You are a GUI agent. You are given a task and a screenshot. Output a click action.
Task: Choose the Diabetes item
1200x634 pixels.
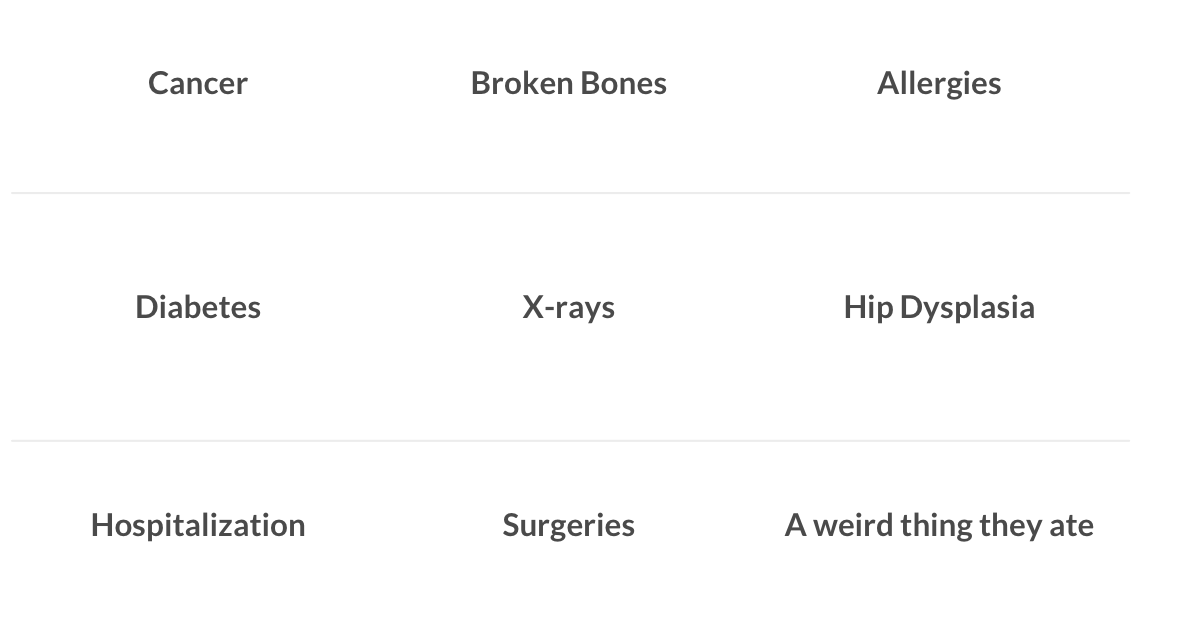(198, 306)
